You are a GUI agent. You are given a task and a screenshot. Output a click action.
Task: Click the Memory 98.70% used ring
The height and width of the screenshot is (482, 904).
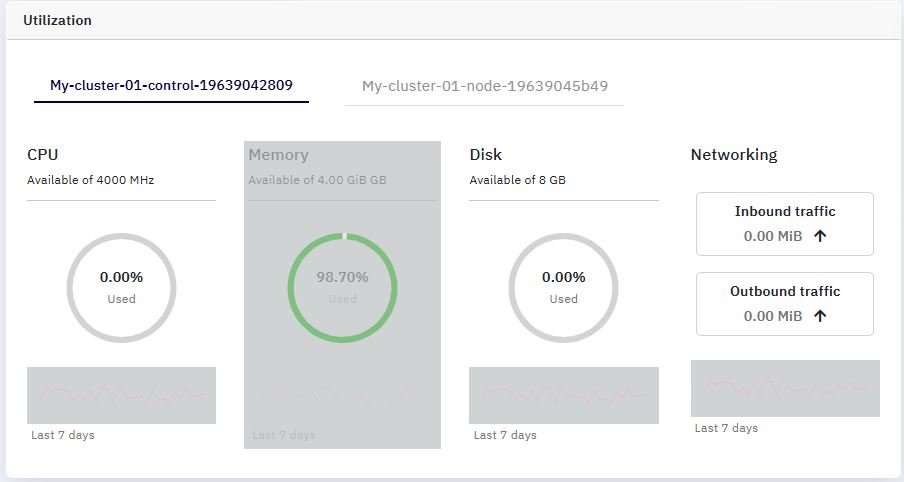[x=342, y=288]
